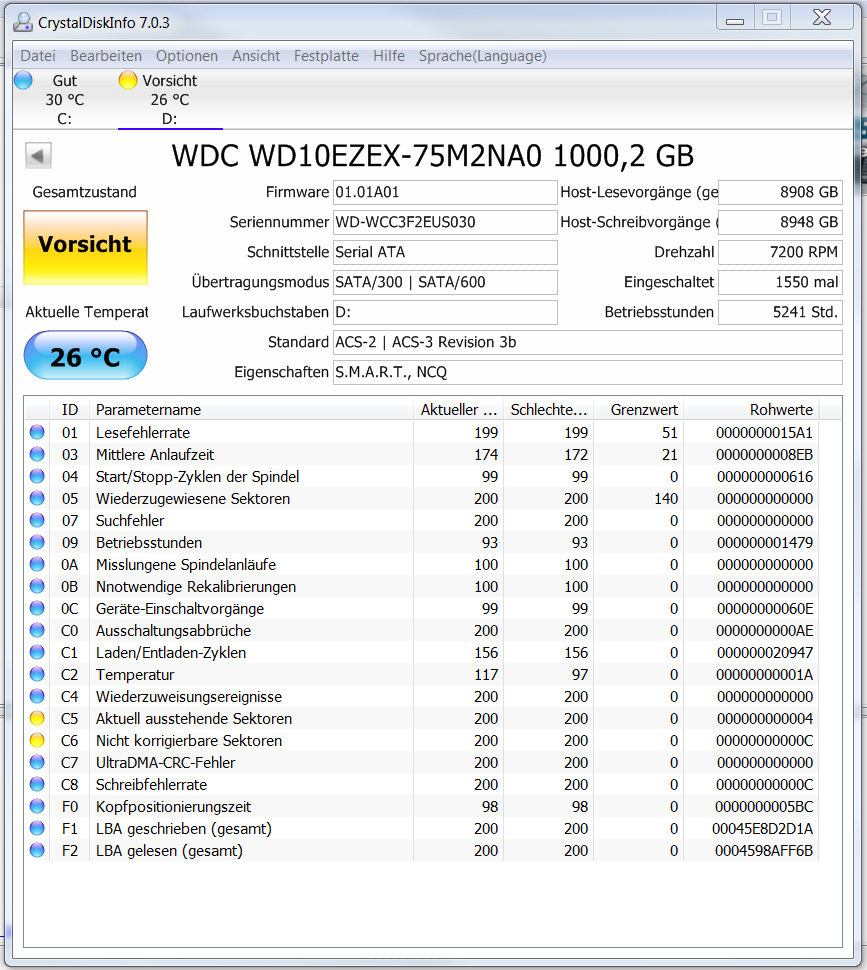Click the Host-Schreibvorgänge value 8948 GB

[x=780, y=222]
